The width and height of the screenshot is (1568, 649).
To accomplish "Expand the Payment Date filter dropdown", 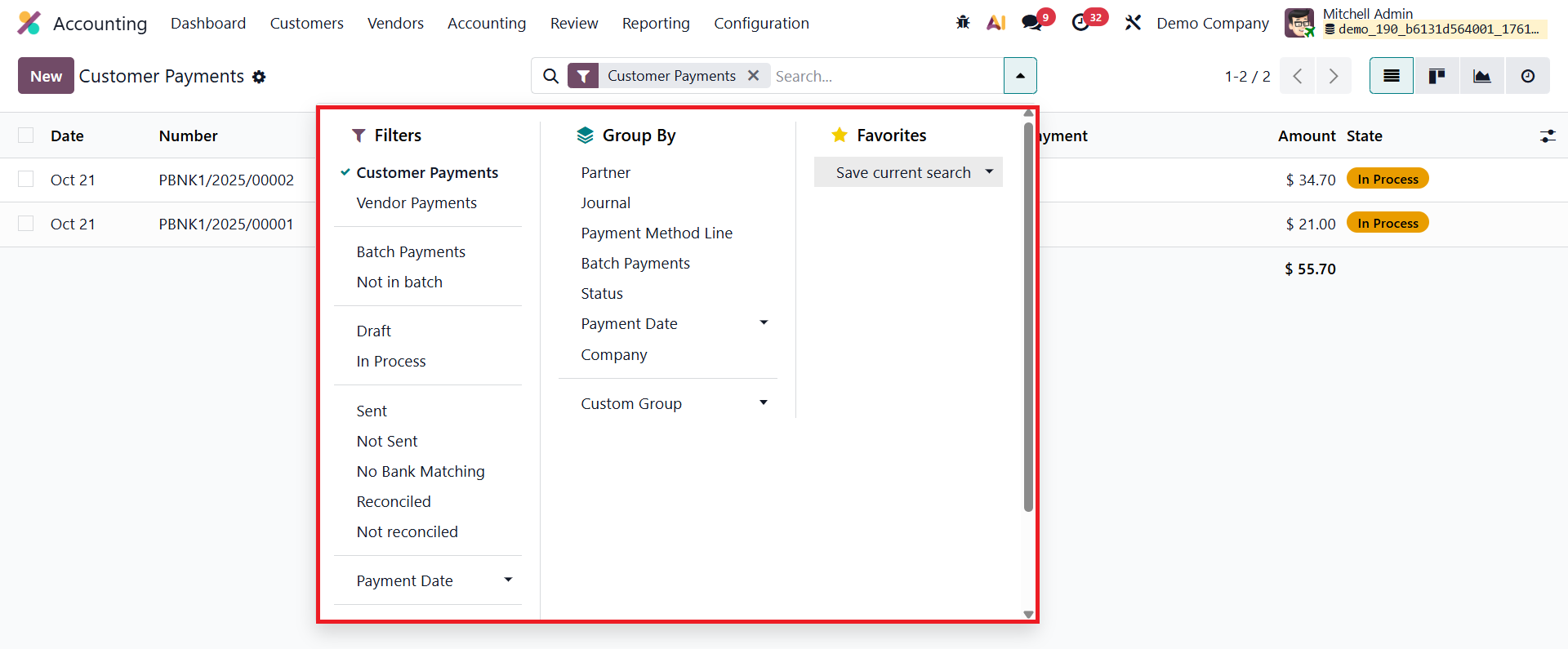I will tap(508, 580).
